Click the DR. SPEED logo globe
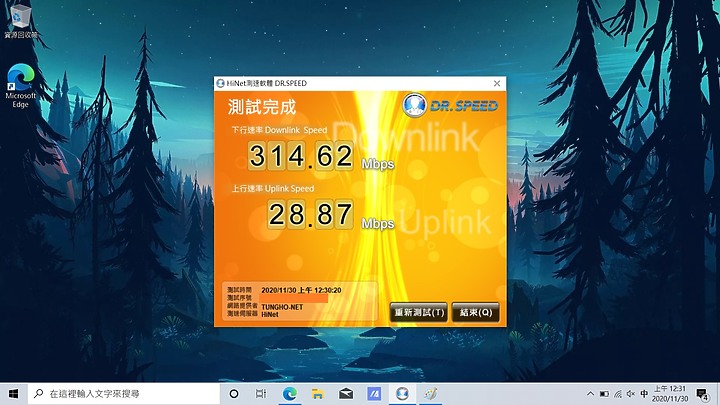Viewport: 720px width, 405px height. pyautogui.click(x=414, y=105)
